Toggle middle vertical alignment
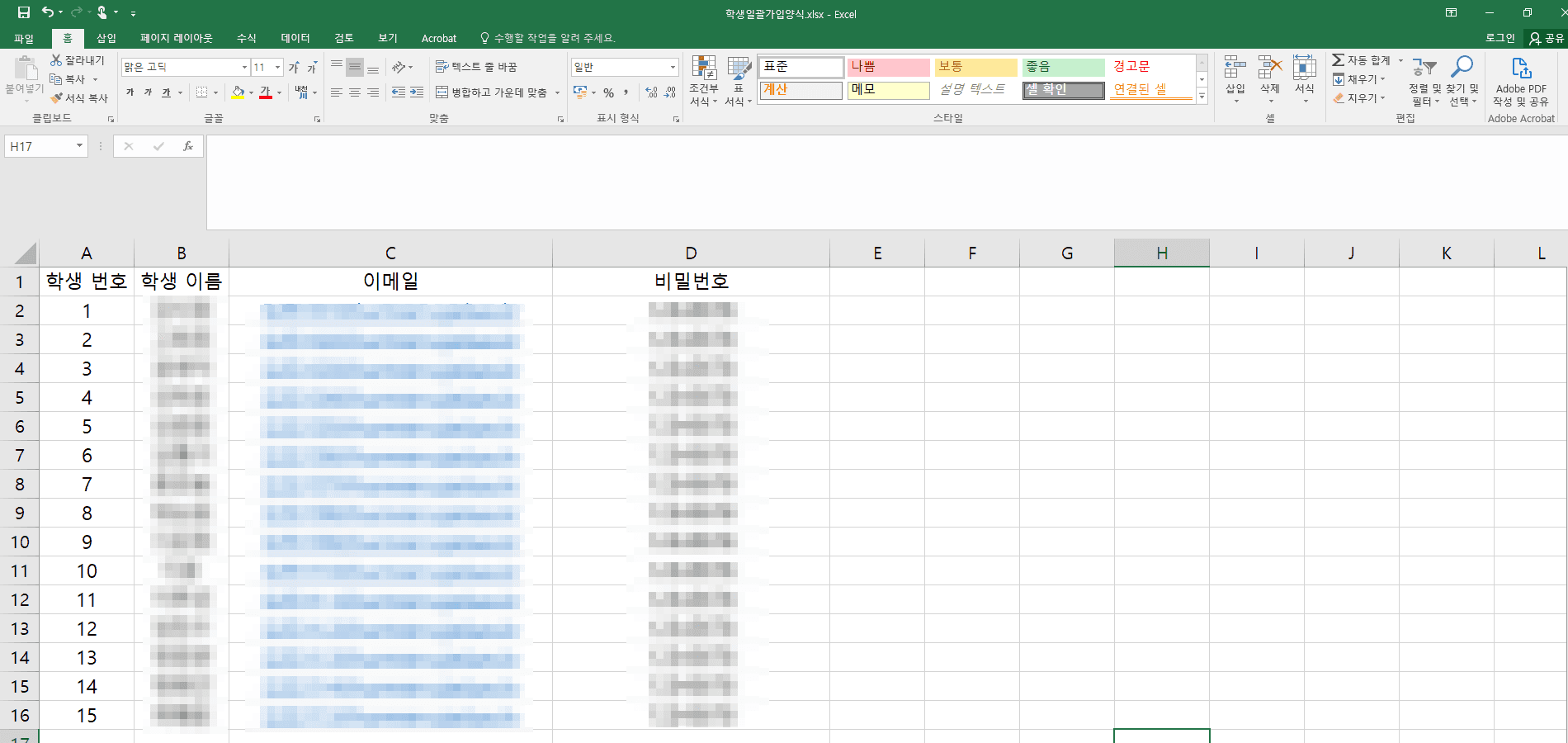The width and height of the screenshot is (1568, 743). (355, 67)
